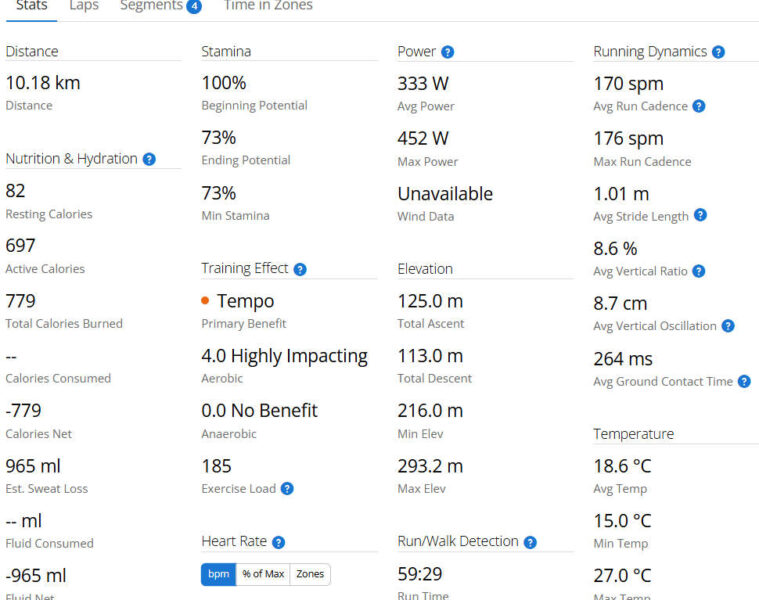Open Avg Stride Length help icon

click(x=700, y=215)
